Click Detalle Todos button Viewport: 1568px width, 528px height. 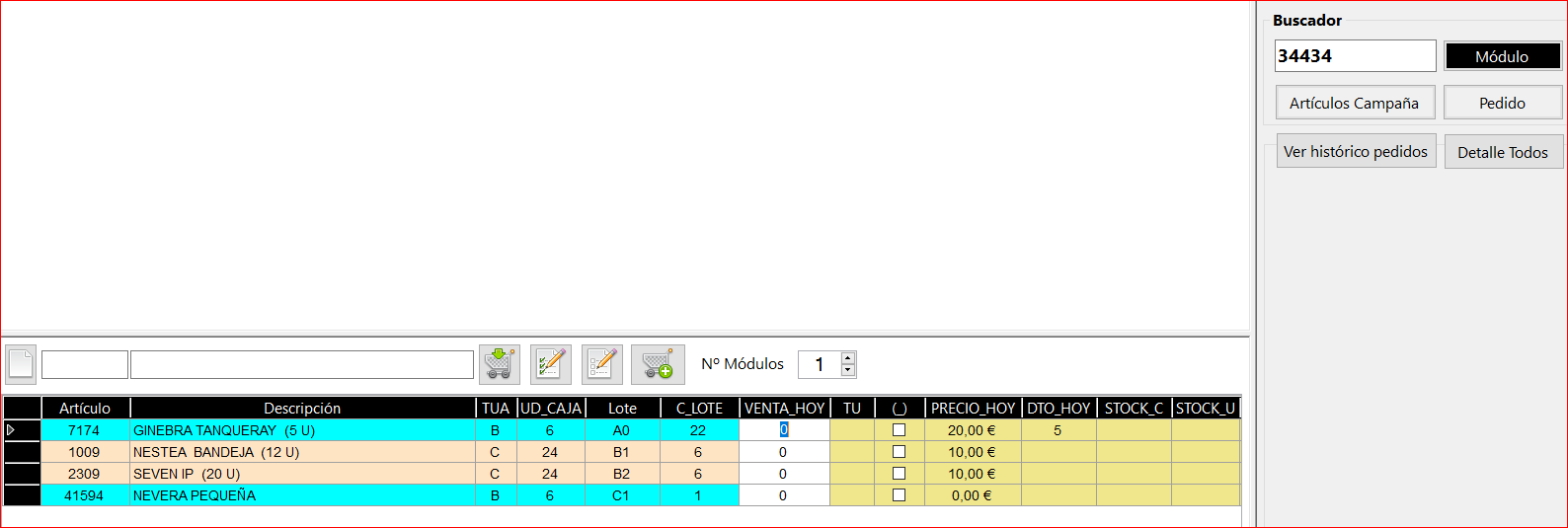click(1503, 152)
